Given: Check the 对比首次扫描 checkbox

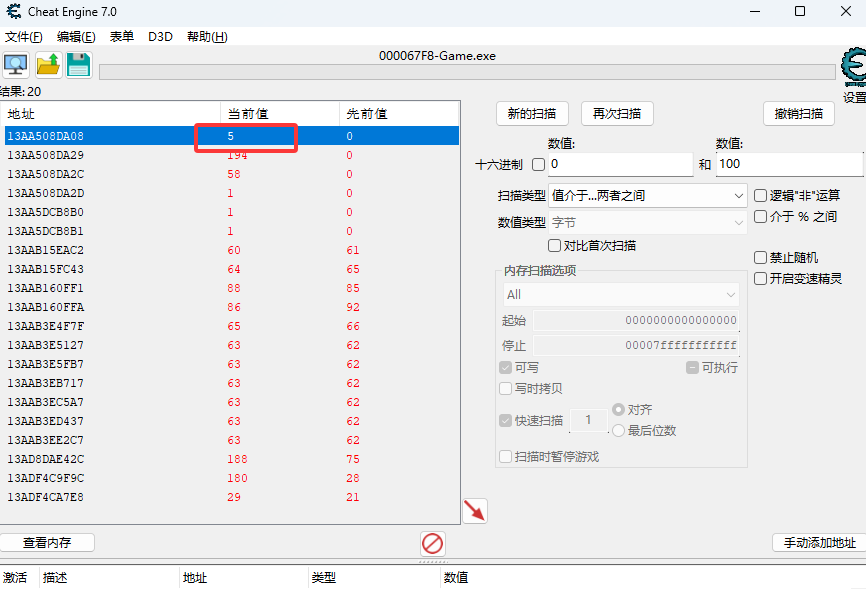Looking at the screenshot, I should click(555, 245).
